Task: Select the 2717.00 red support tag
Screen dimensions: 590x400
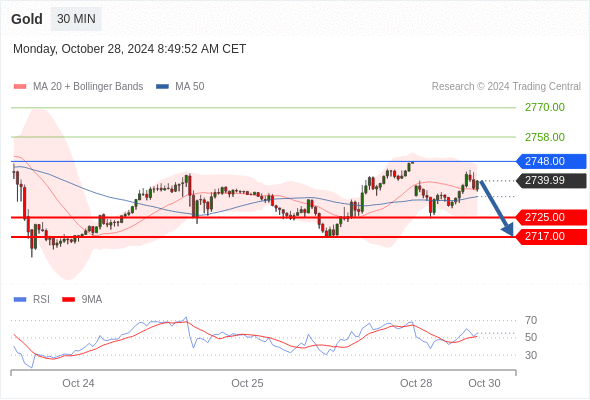Action: (551, 237)
